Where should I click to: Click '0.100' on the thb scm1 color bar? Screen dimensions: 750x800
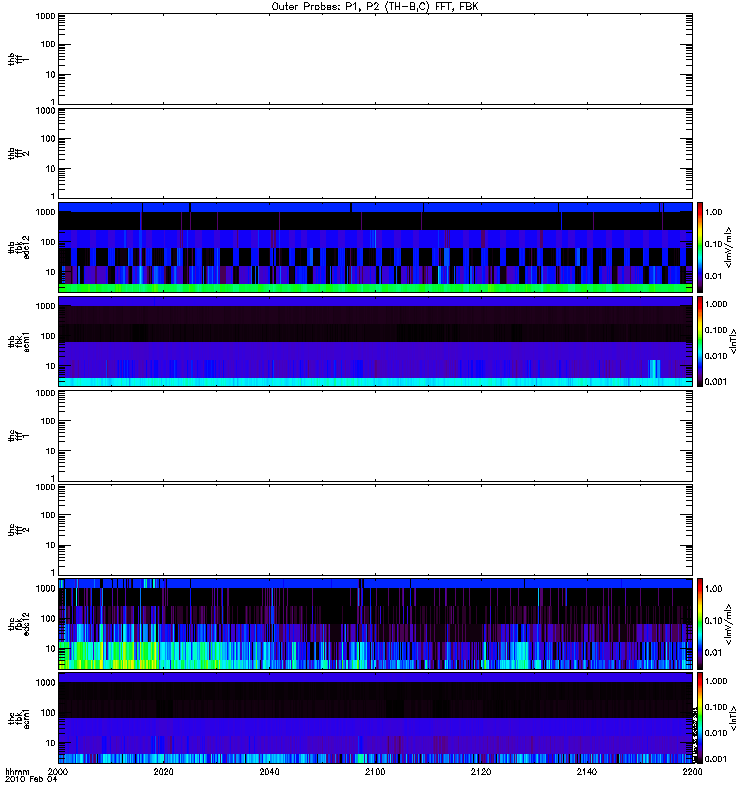click(716, 330)
